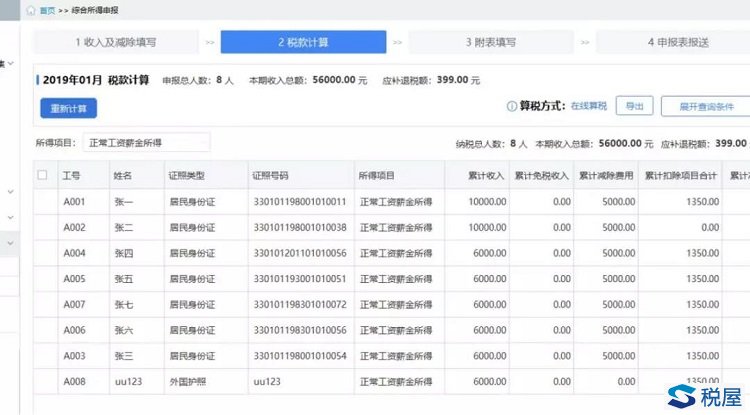Click the info icon beside 算税方式
This screenshot has height=415, width=750.
click(512, 106)
